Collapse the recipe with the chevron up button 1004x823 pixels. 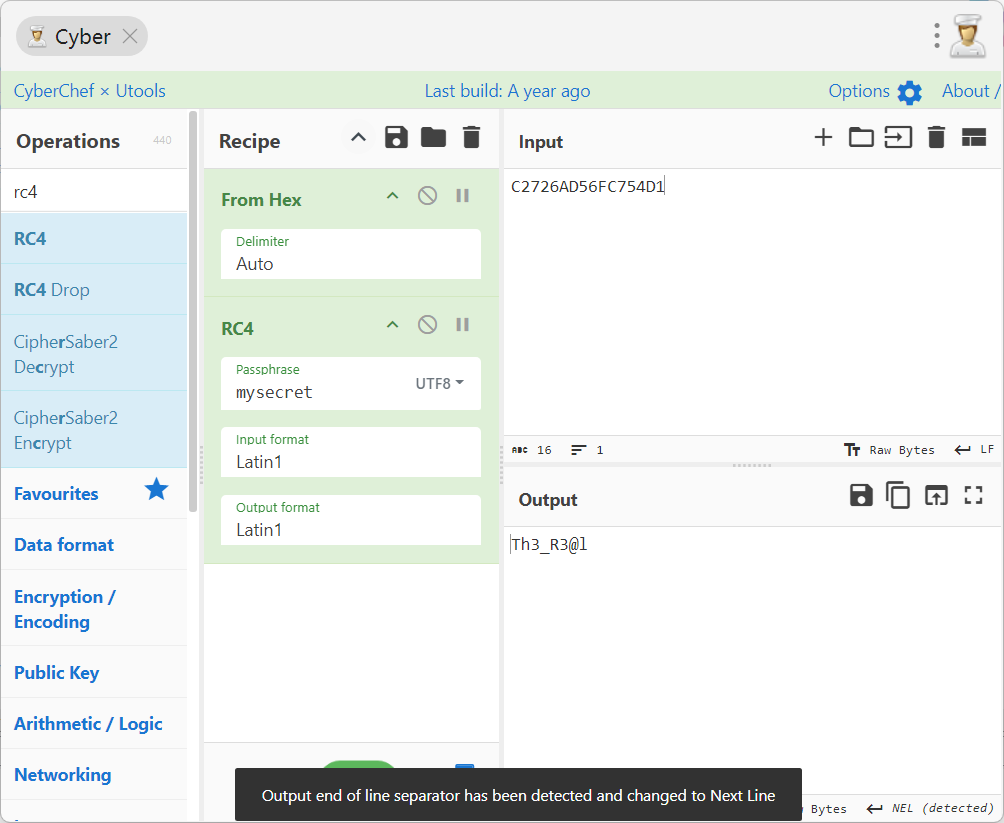pyautogui.click(x=359, y=138)
